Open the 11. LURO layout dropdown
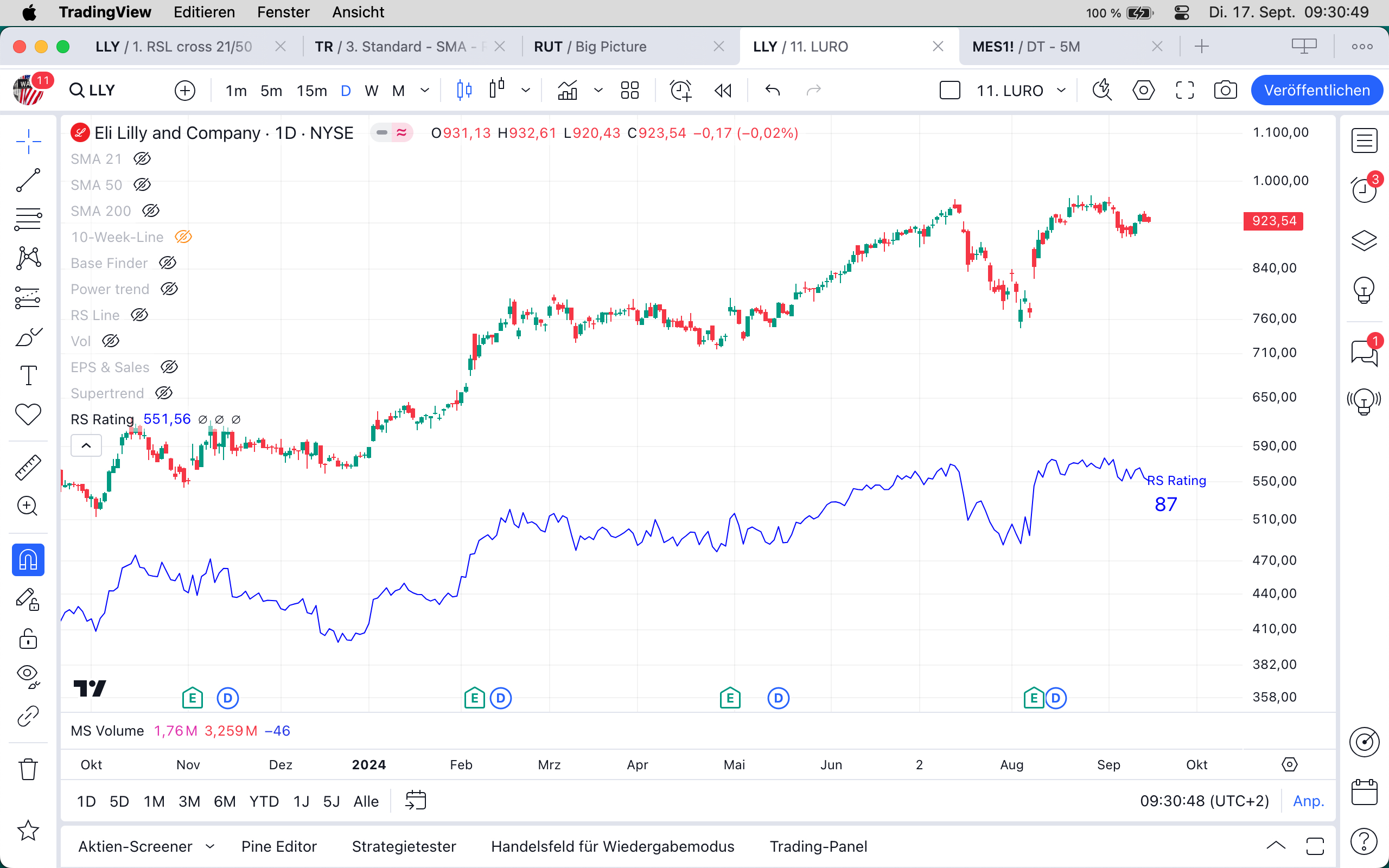Image resolution: width=1389 pixels, height=868 pixels. point(1061,90)
